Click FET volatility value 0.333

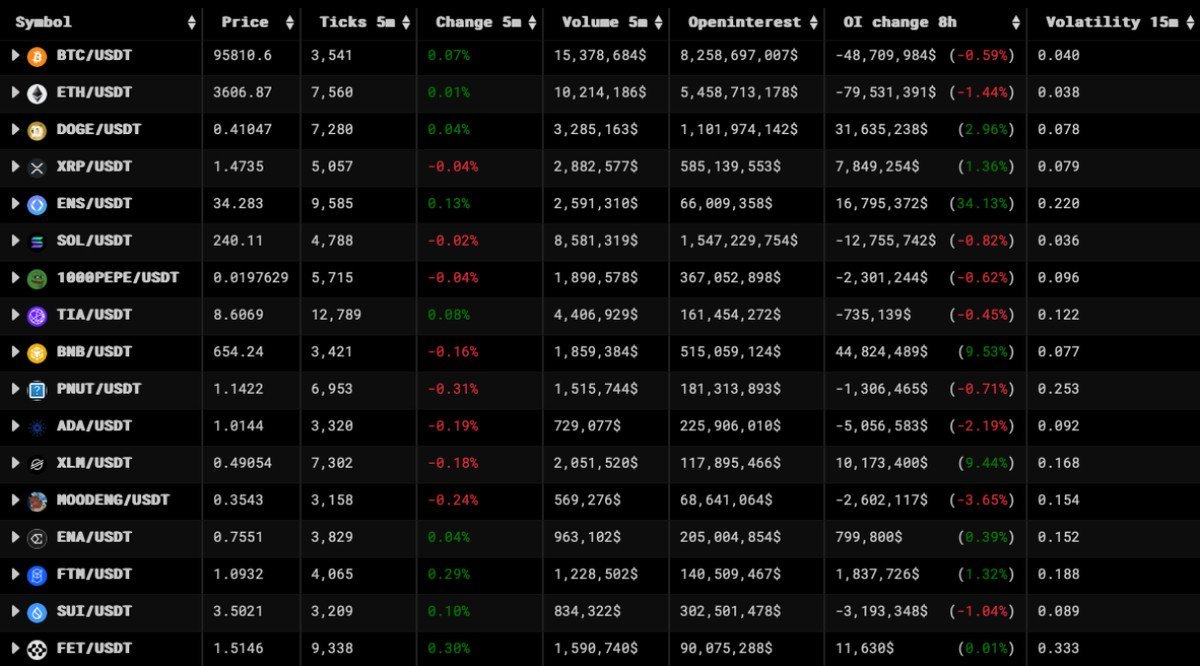coord(1058,647)
